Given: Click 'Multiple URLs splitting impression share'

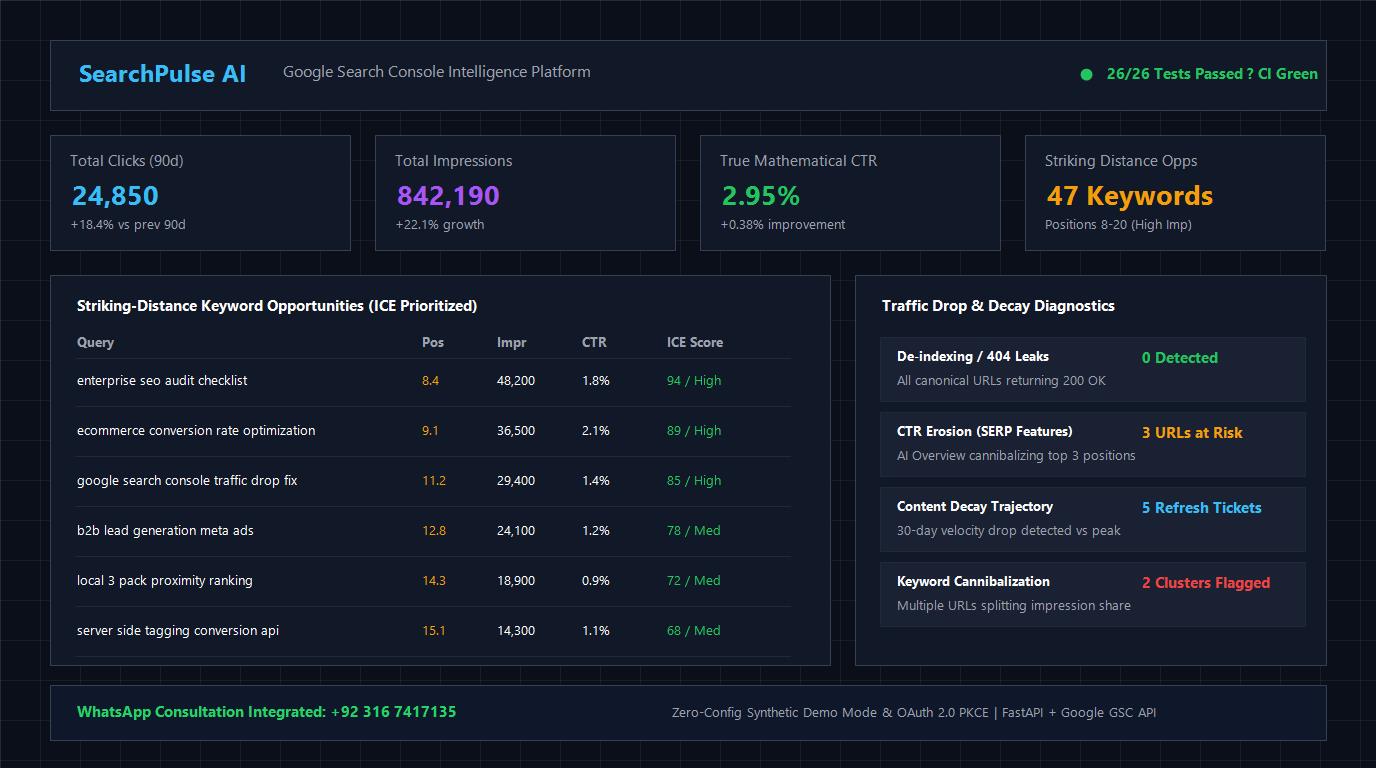Looking at the screenshot, I should 1014,606.
